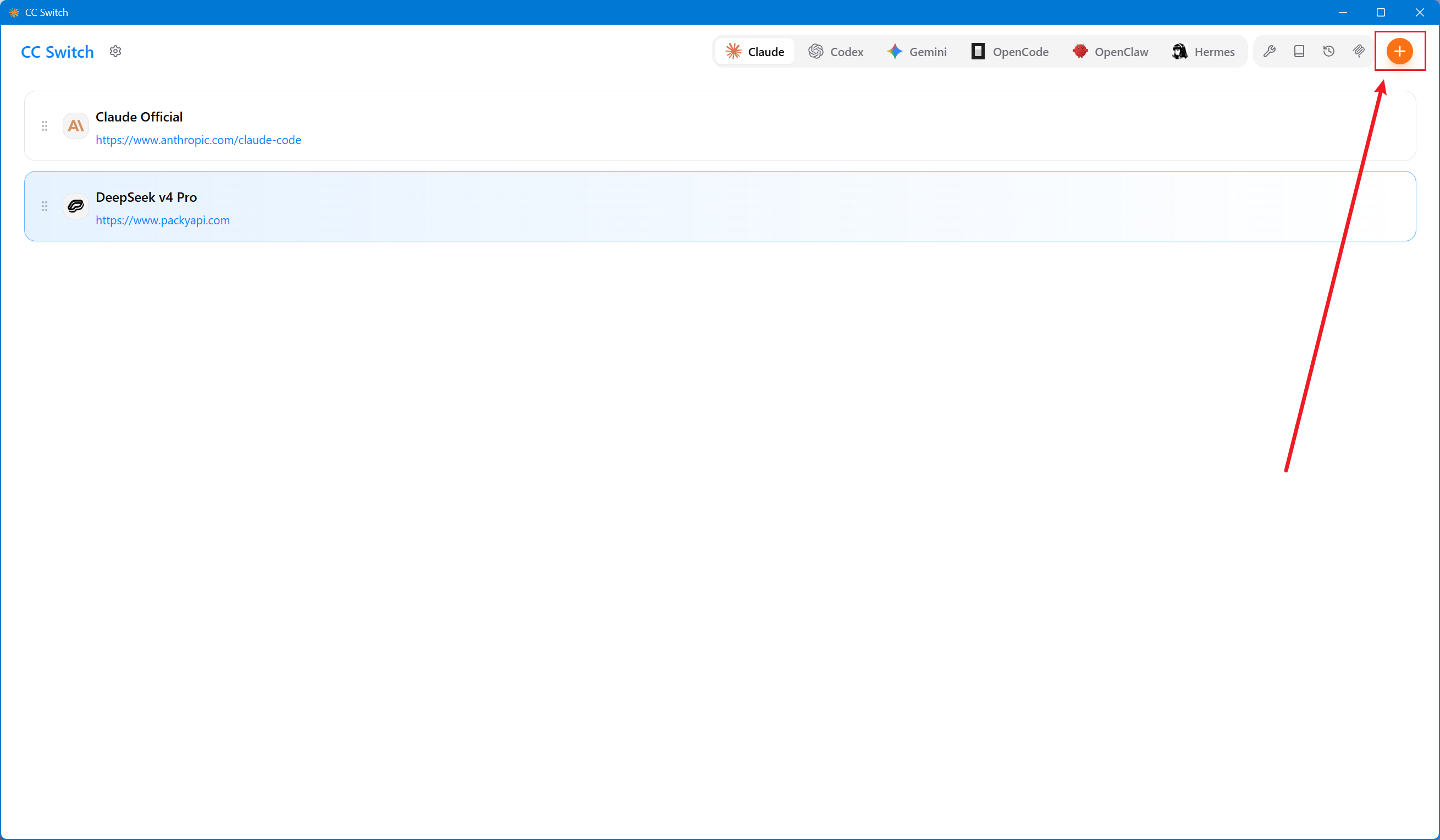Click the CC Switch app title
Image resolution: width=1440 pixels, height=840 pixels.
pyautogui.click(x=57, y=52)
